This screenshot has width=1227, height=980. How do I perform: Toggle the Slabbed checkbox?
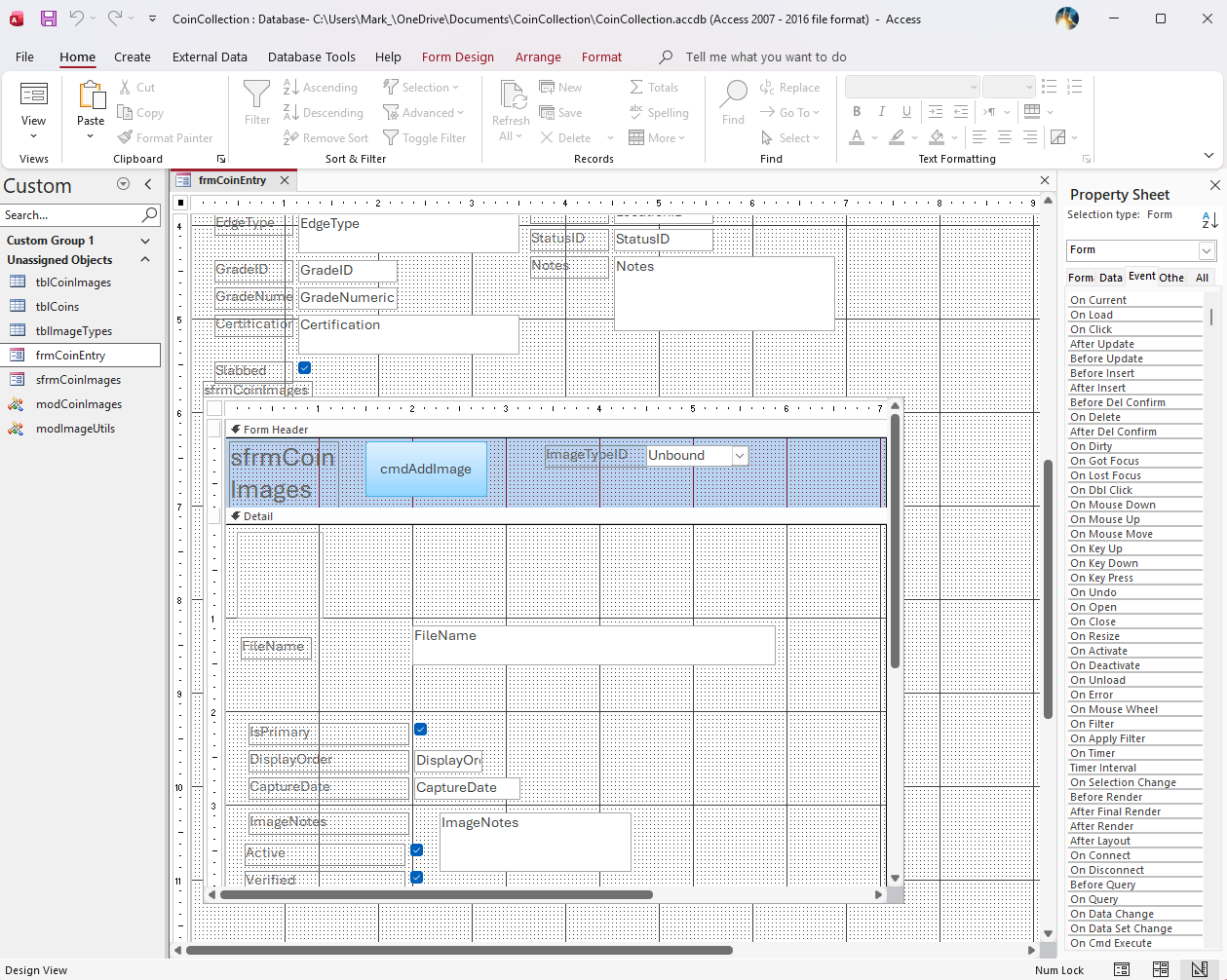(x=304, y=368)
